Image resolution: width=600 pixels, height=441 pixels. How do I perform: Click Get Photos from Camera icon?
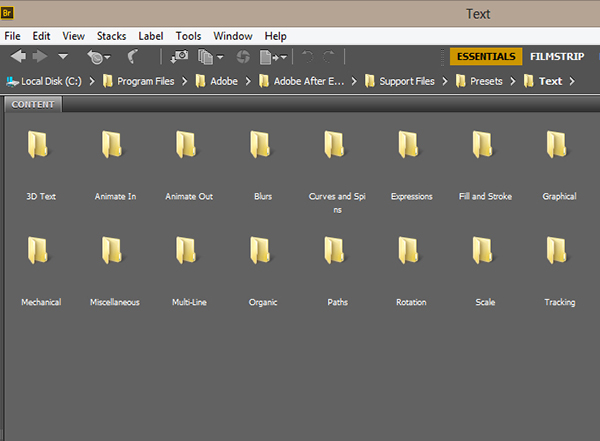pos(180,57)
